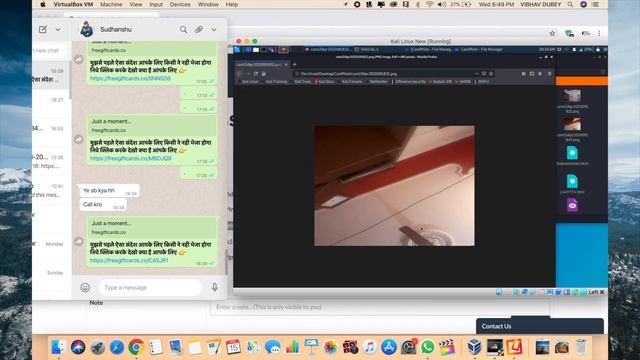Image resolution: width=640 pixels, height=360 pixels.
Task: Forward the message containing link 0NN5D6
Action: [x=79, y=60]
